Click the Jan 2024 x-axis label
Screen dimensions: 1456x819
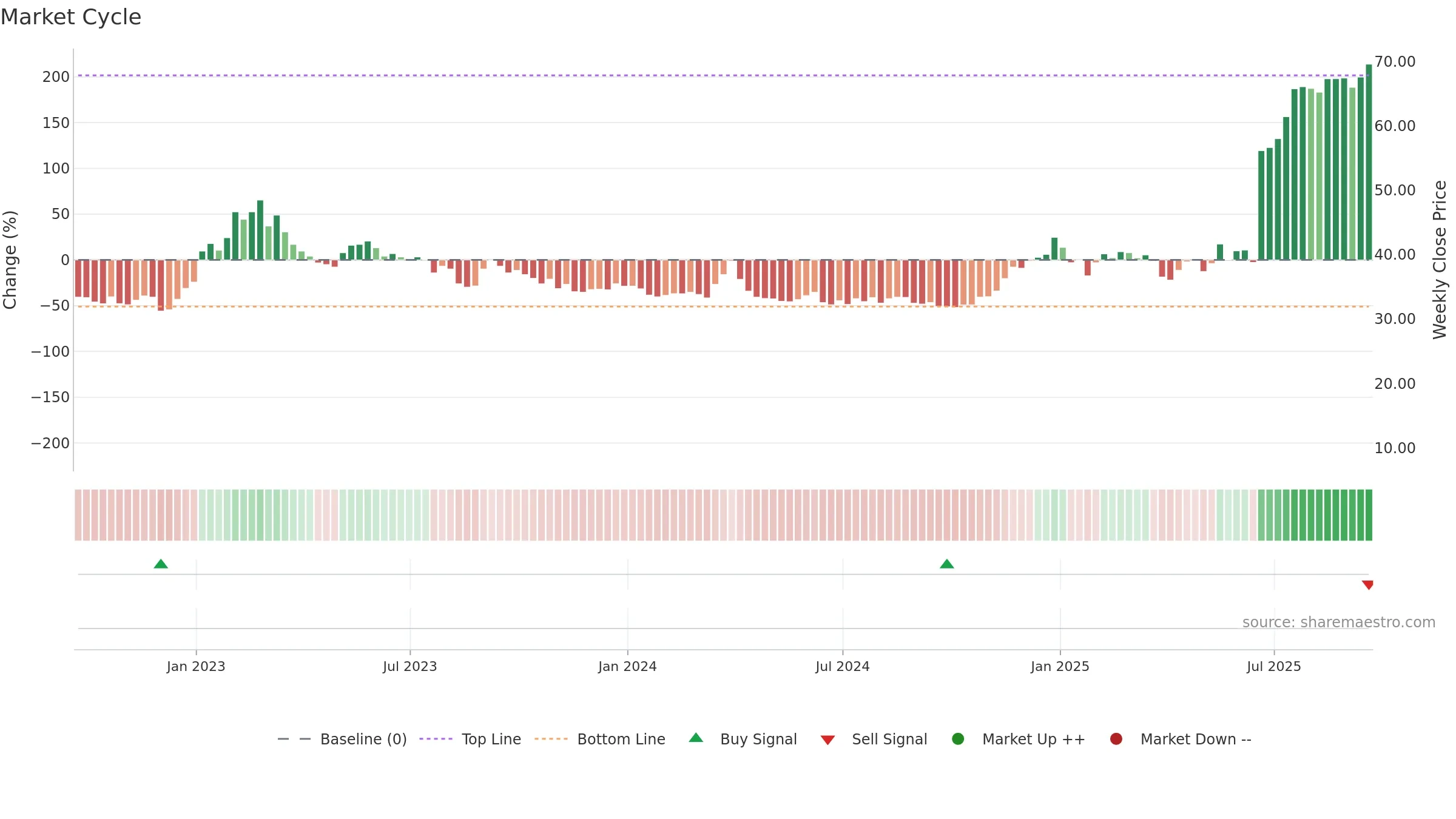627,667
